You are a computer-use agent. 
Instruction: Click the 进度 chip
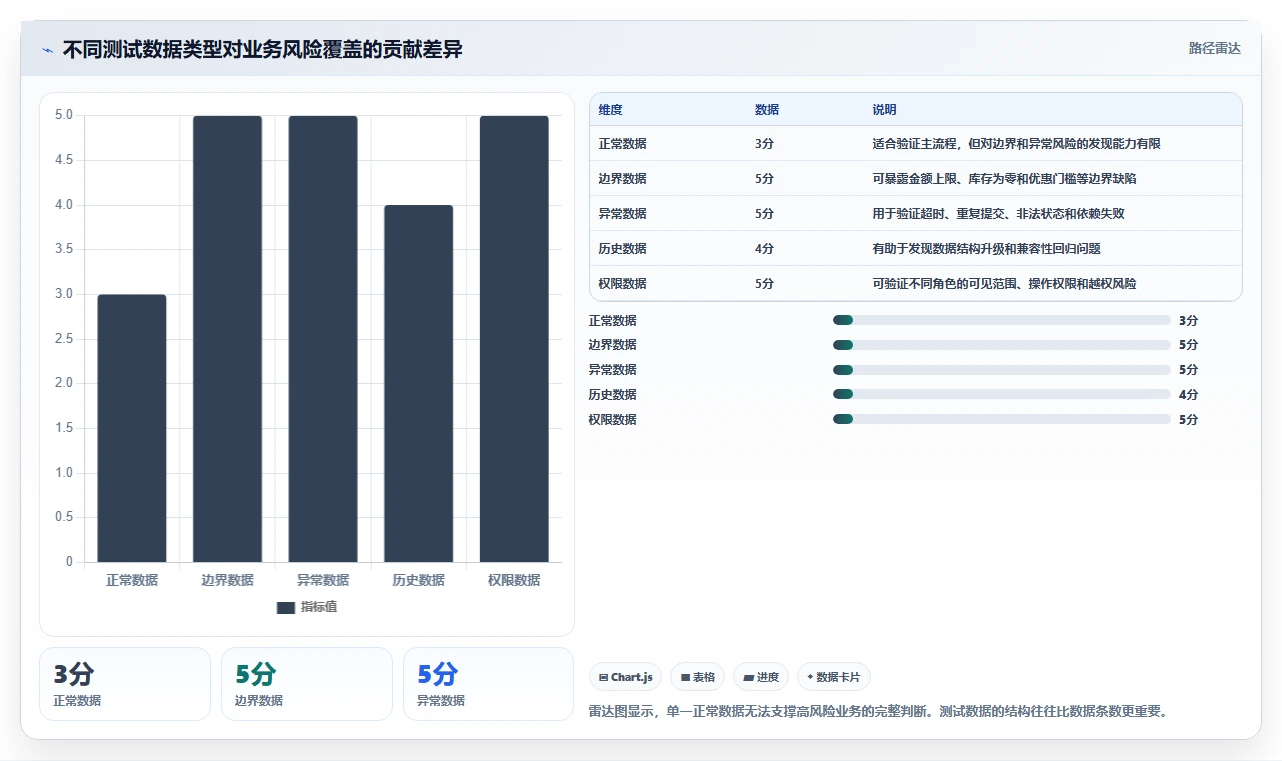pyautogui.click(x=761, y=677)
